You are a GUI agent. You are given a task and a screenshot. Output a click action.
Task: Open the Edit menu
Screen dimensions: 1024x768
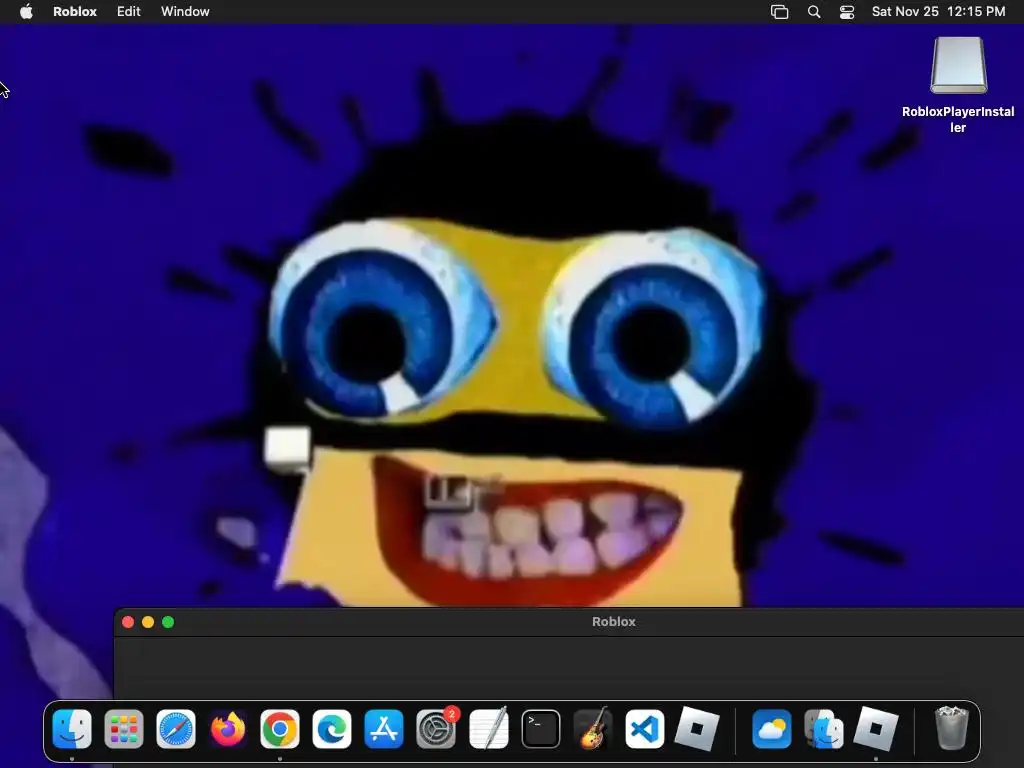[129, 12]
